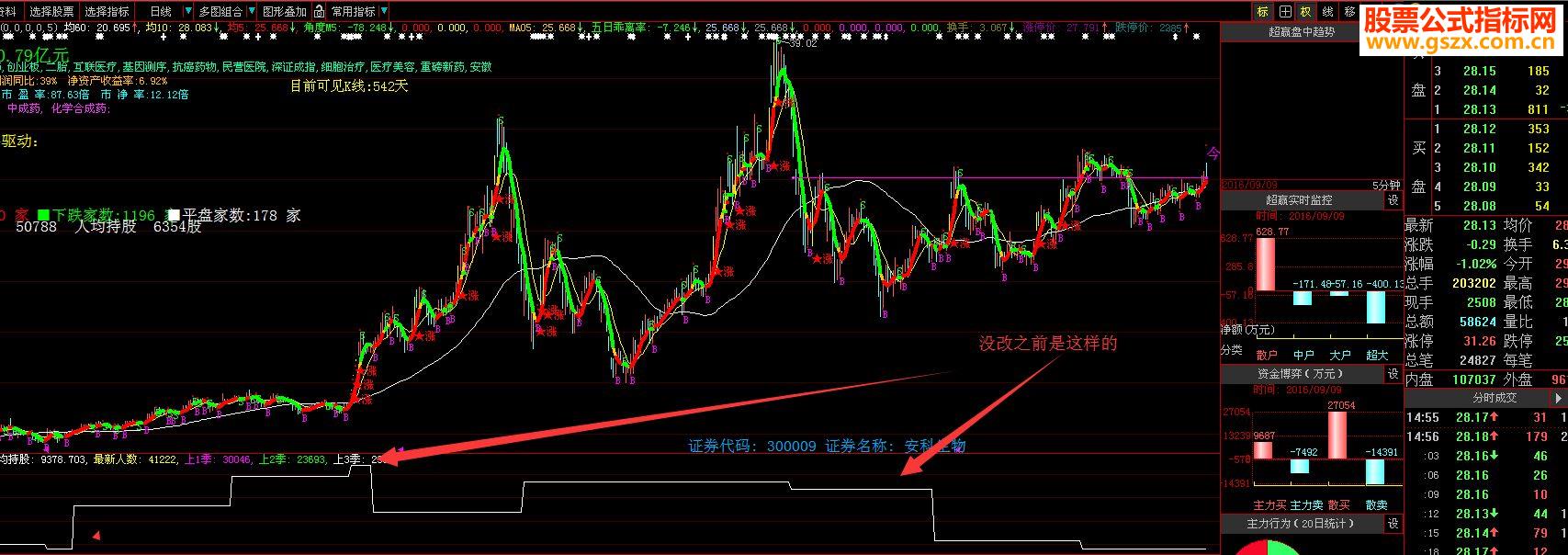1568x555 pixels.
Task: Click the 涨停 value 31.26
Action: 1480,341
